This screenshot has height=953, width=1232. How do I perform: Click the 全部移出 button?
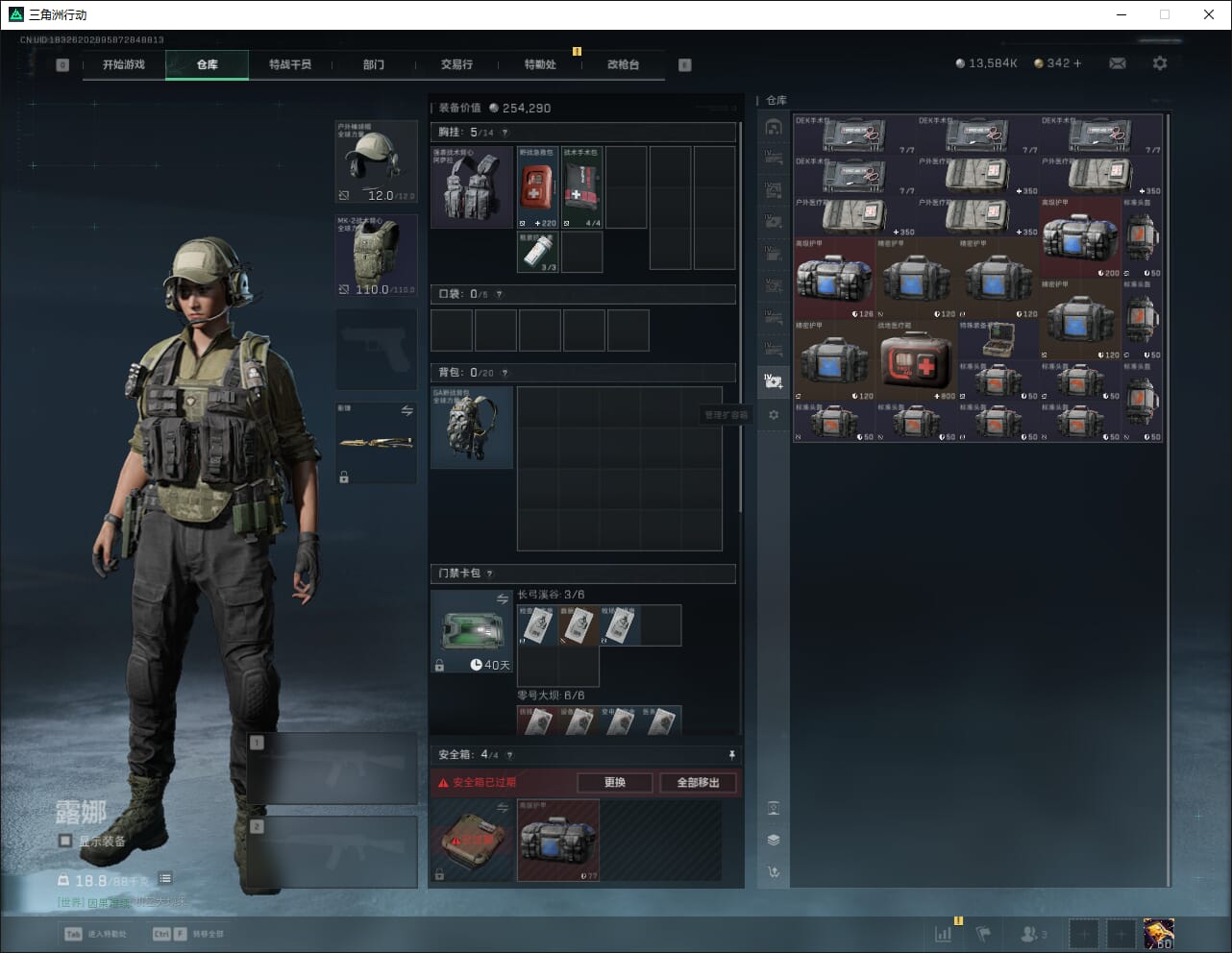pyautogui.click(x=698, y=782)
